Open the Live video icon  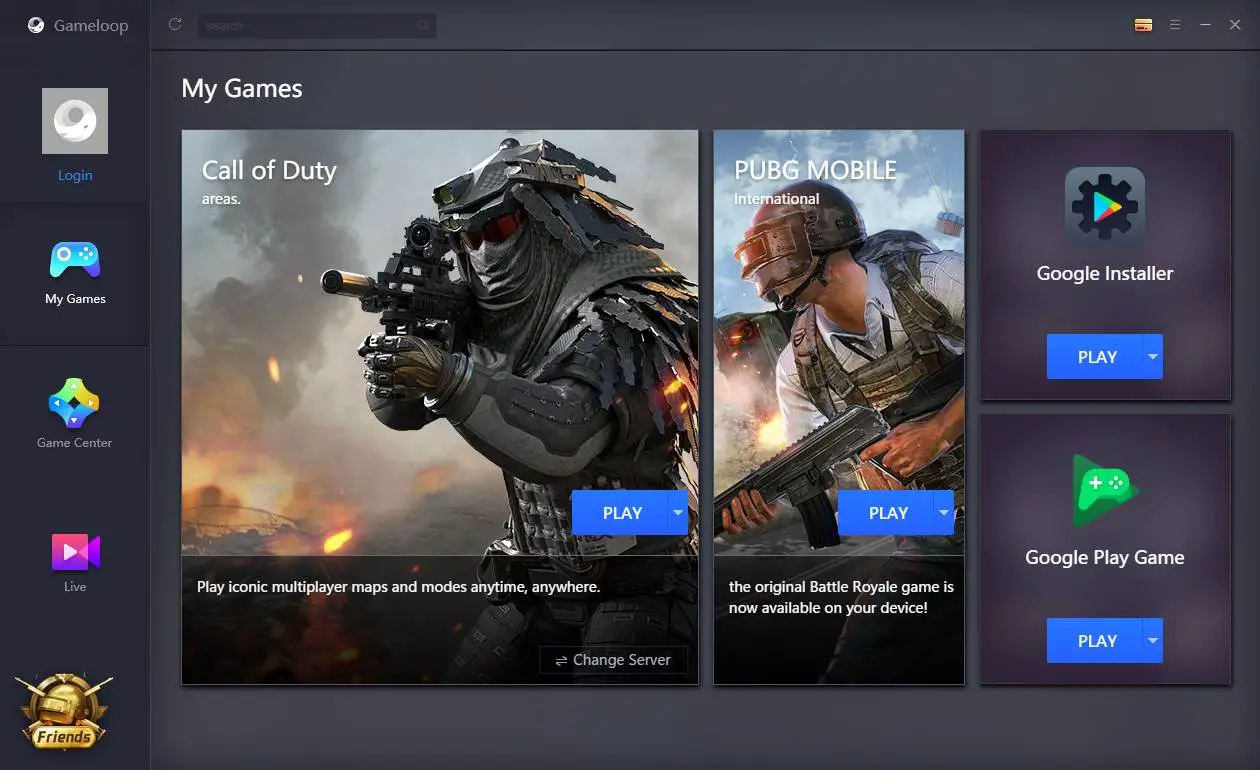coord(75,551)
